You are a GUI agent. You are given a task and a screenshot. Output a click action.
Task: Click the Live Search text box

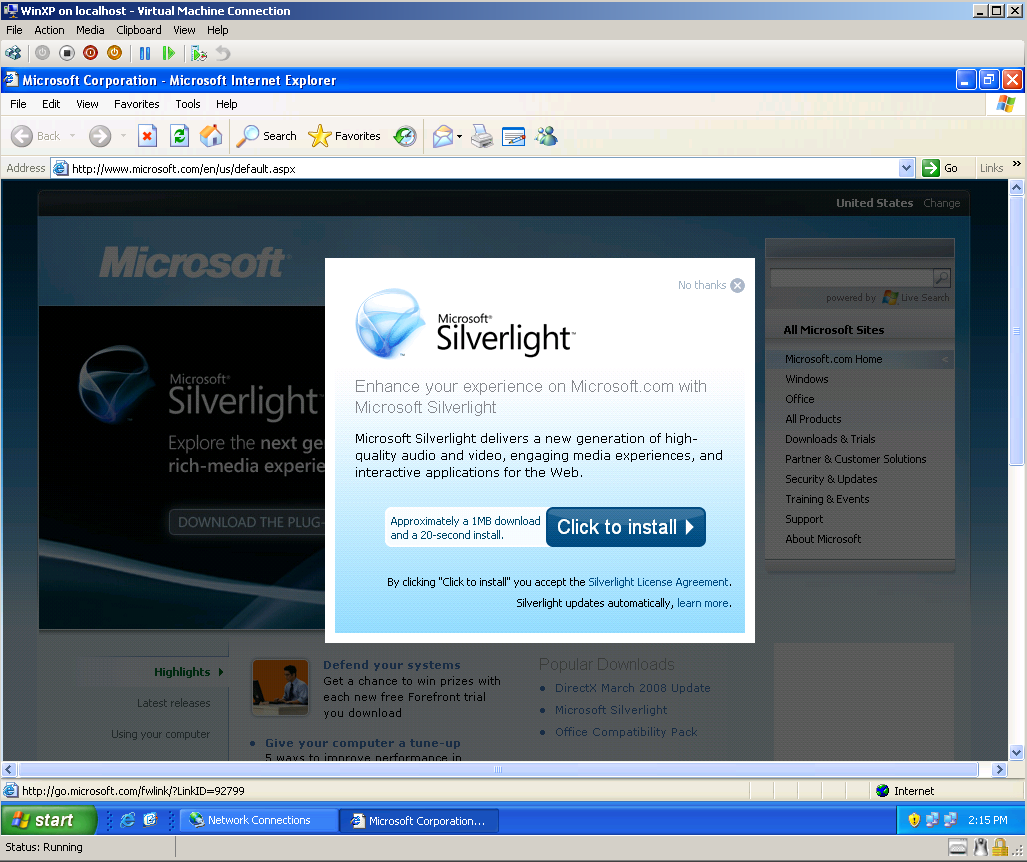[851, 278]
